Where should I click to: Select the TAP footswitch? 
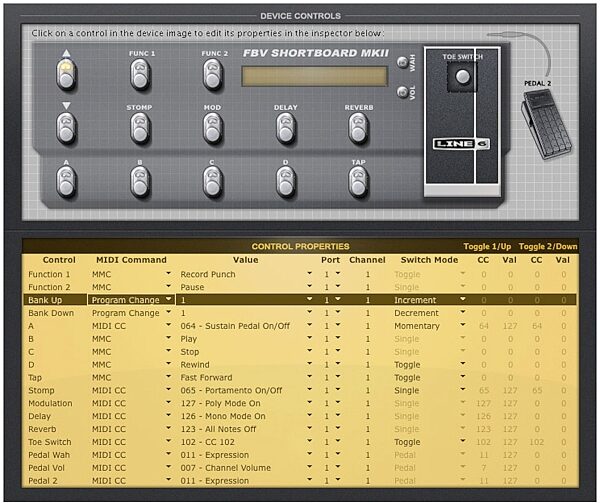359,183
